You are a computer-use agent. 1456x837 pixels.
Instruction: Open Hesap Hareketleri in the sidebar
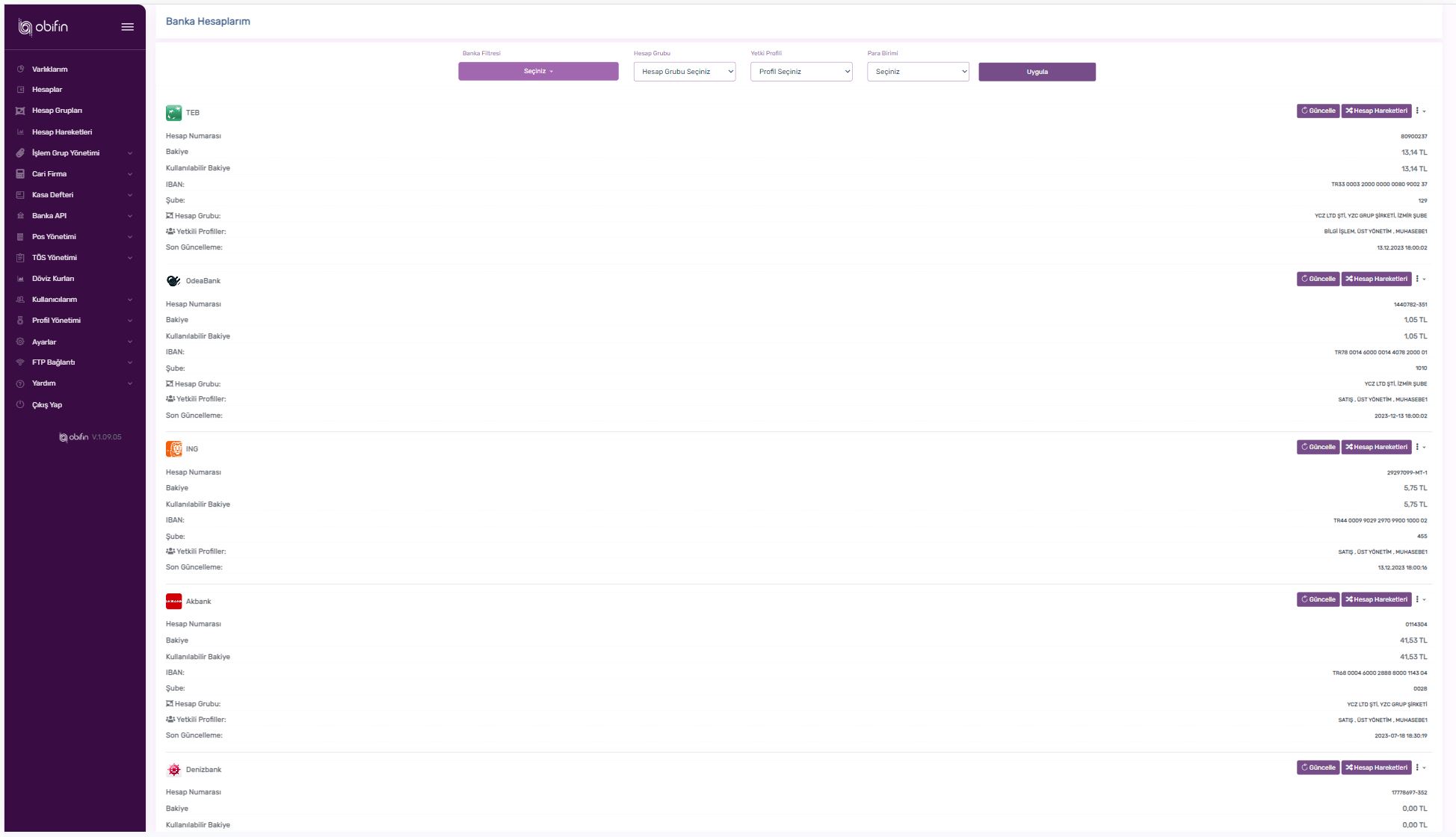[62, 132]
